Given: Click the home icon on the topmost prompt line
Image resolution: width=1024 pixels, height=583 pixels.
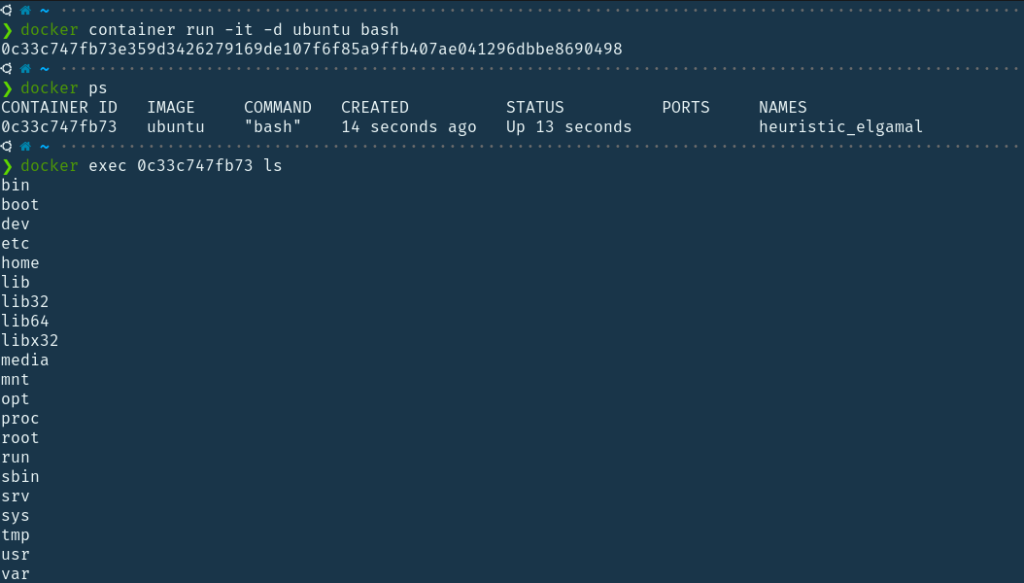Looking at the screenshot, I should pyautogui.click(x=25, y=10).
